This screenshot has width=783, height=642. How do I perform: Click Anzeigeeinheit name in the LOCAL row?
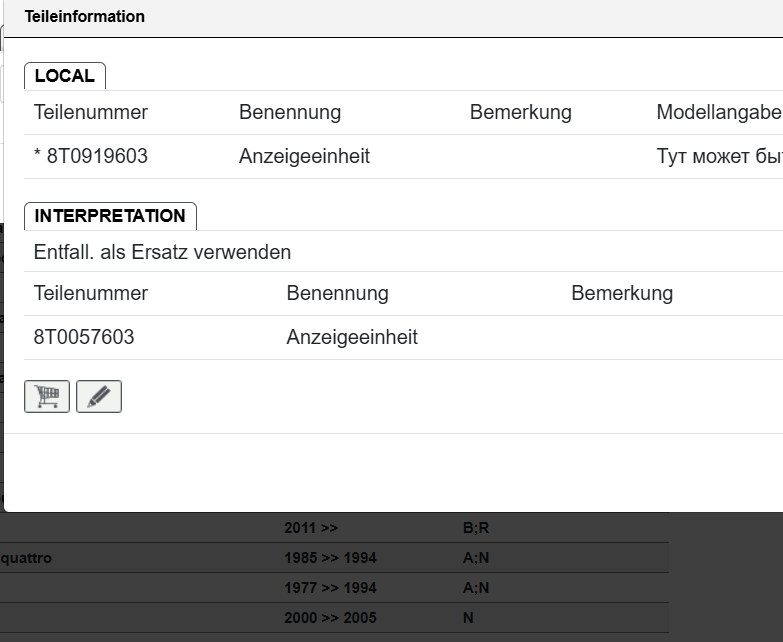click(x=304, y=157)
